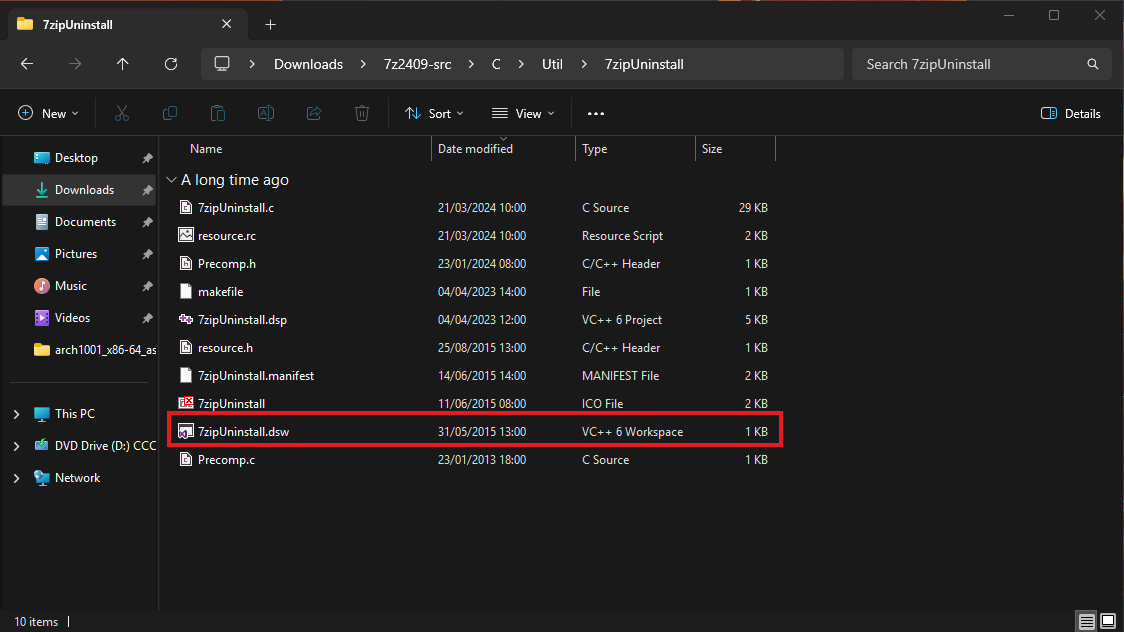Delete the selected file with trash icon
The image size is (1124, 632).
361,113
